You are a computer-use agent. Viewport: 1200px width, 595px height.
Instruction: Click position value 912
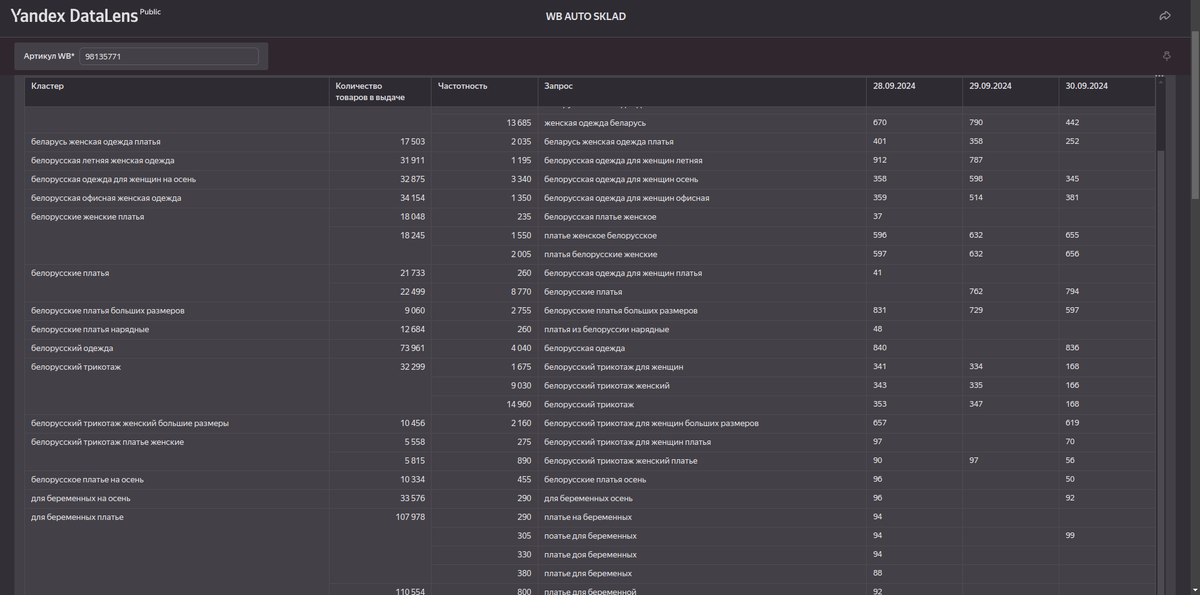click(x=880, y=160)
